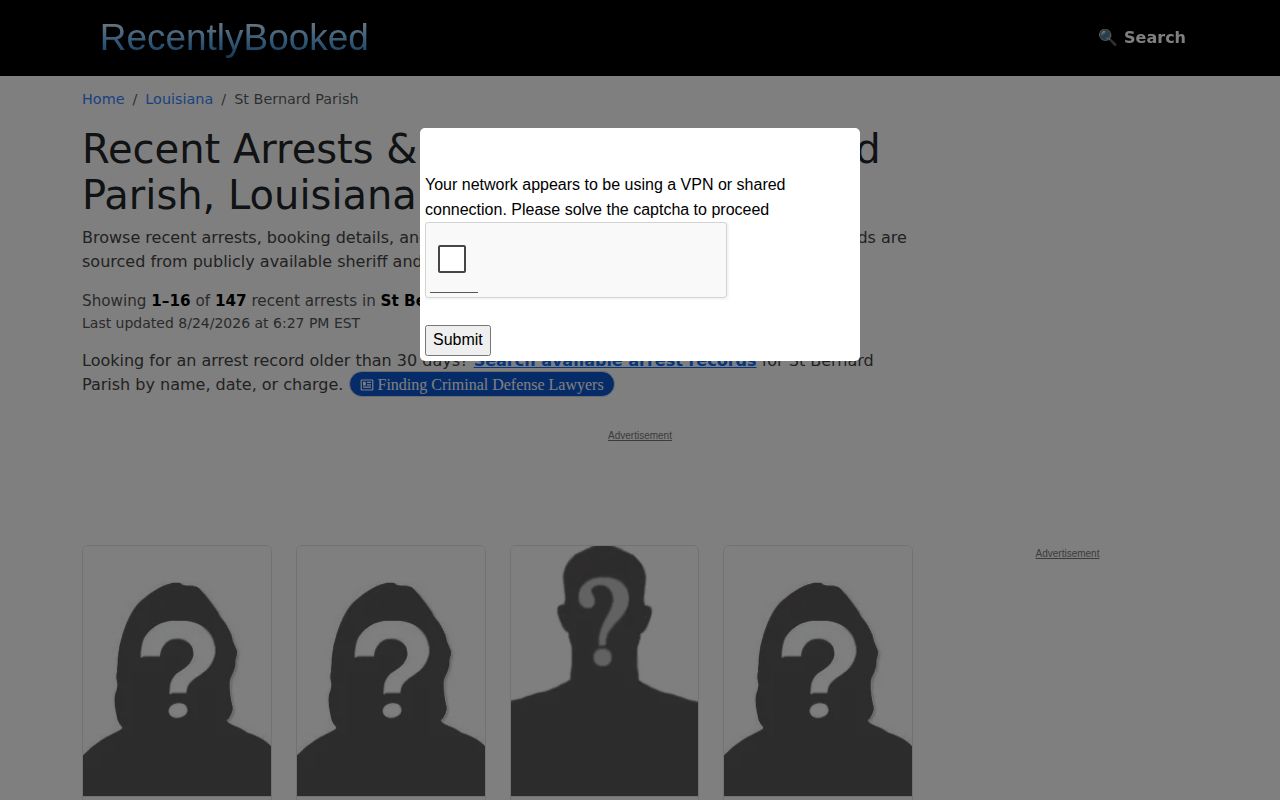Tick the captcha checkbox
Viewport: 1280px width, 800px height.
(x=452, y=259)
